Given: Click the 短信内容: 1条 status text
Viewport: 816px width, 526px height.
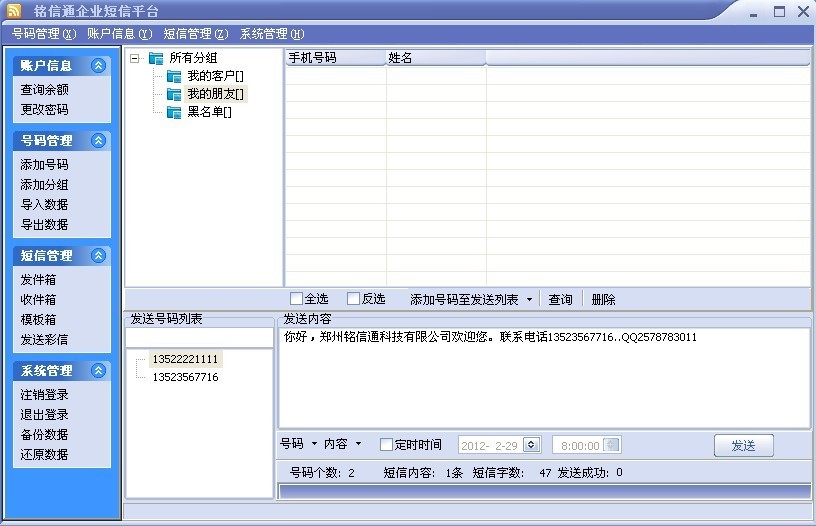Looking at the screenshot, I should coord(423,473).
